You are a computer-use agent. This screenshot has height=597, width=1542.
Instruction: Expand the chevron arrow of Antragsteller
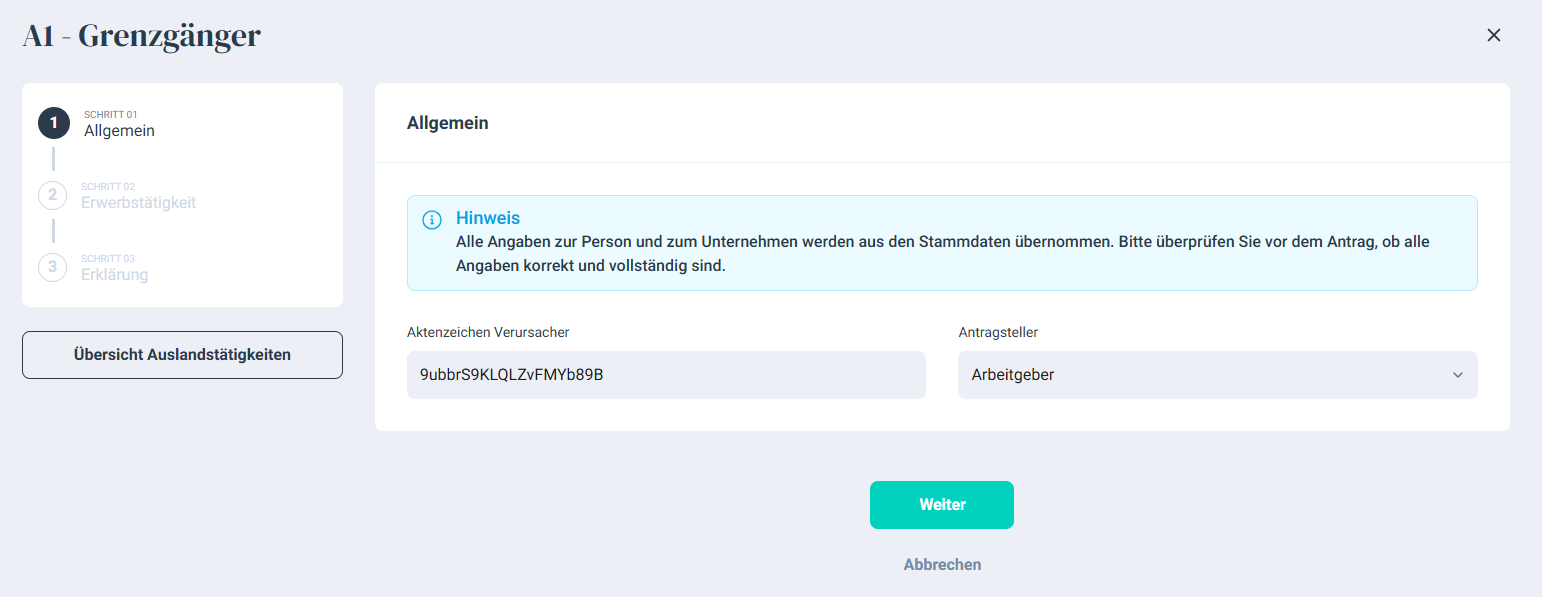tap(1457, 375)
